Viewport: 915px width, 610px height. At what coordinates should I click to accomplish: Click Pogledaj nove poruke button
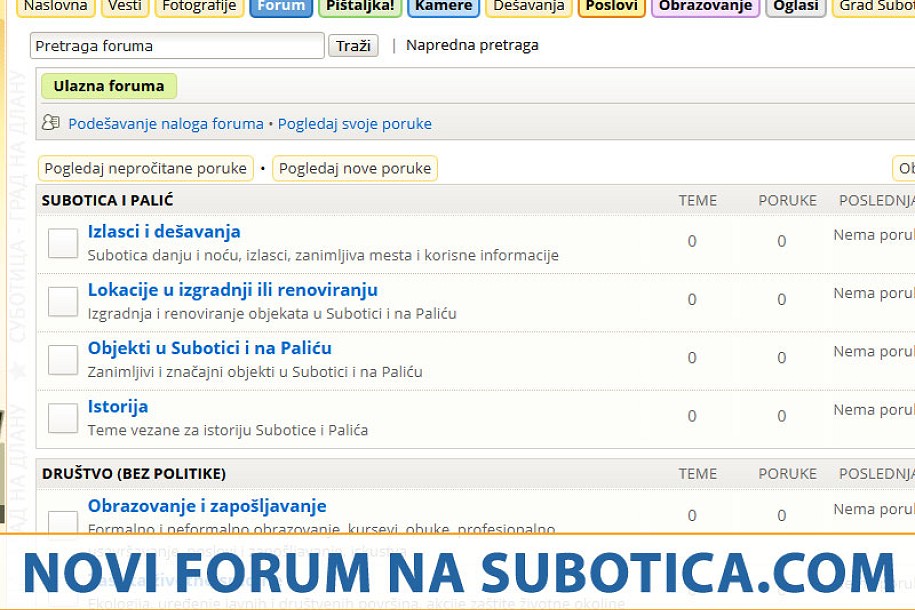pos(355,168)
